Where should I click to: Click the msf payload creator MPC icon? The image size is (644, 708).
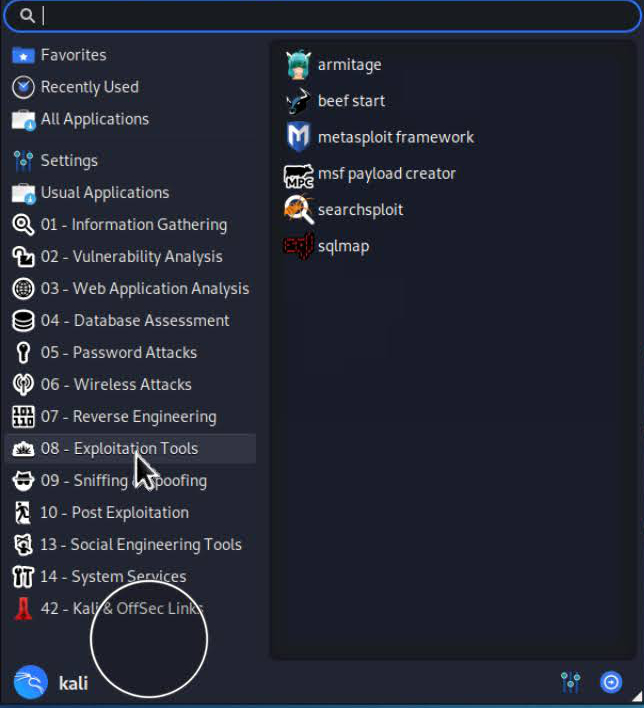(x=299, y=176)
